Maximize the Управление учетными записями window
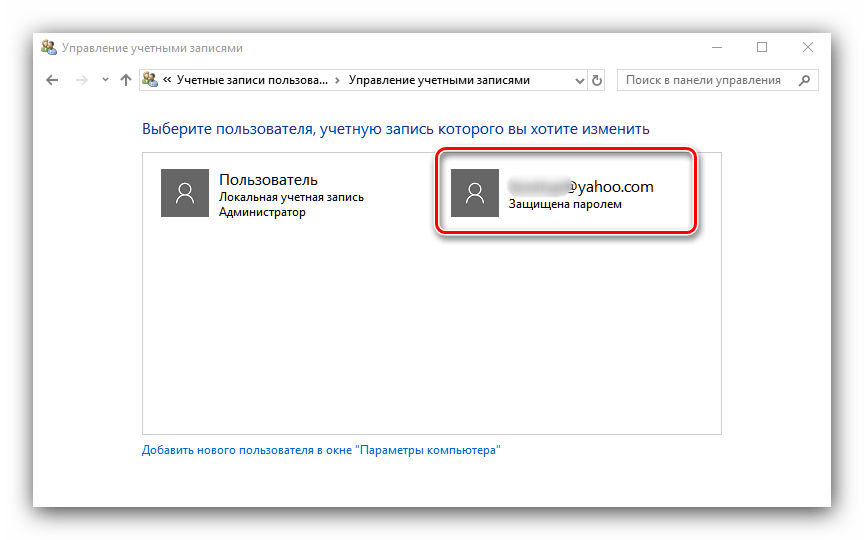Screen dimensions: 864x540 762,47
